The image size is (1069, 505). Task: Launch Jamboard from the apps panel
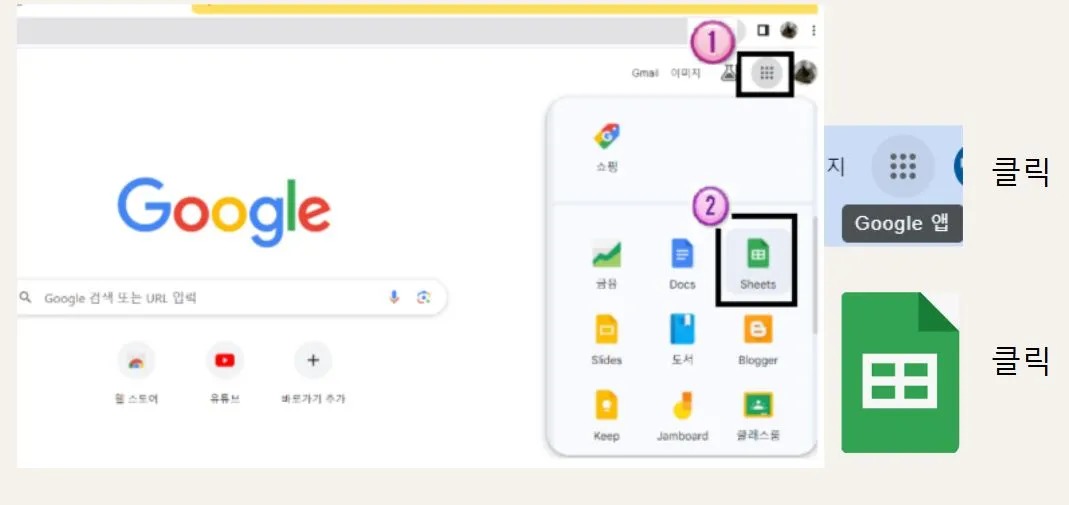(682, 415)
